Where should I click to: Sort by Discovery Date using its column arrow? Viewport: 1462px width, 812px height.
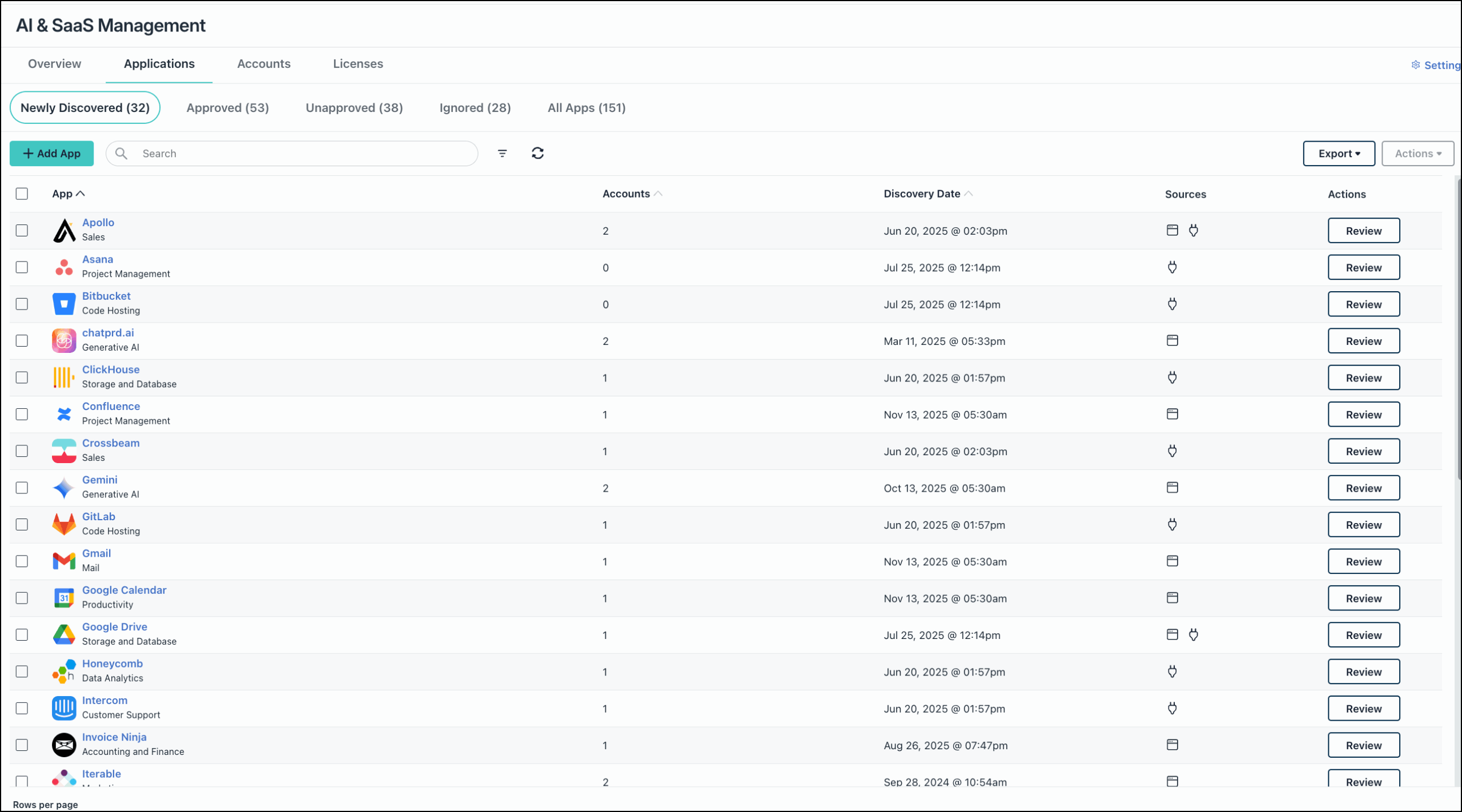969,193
